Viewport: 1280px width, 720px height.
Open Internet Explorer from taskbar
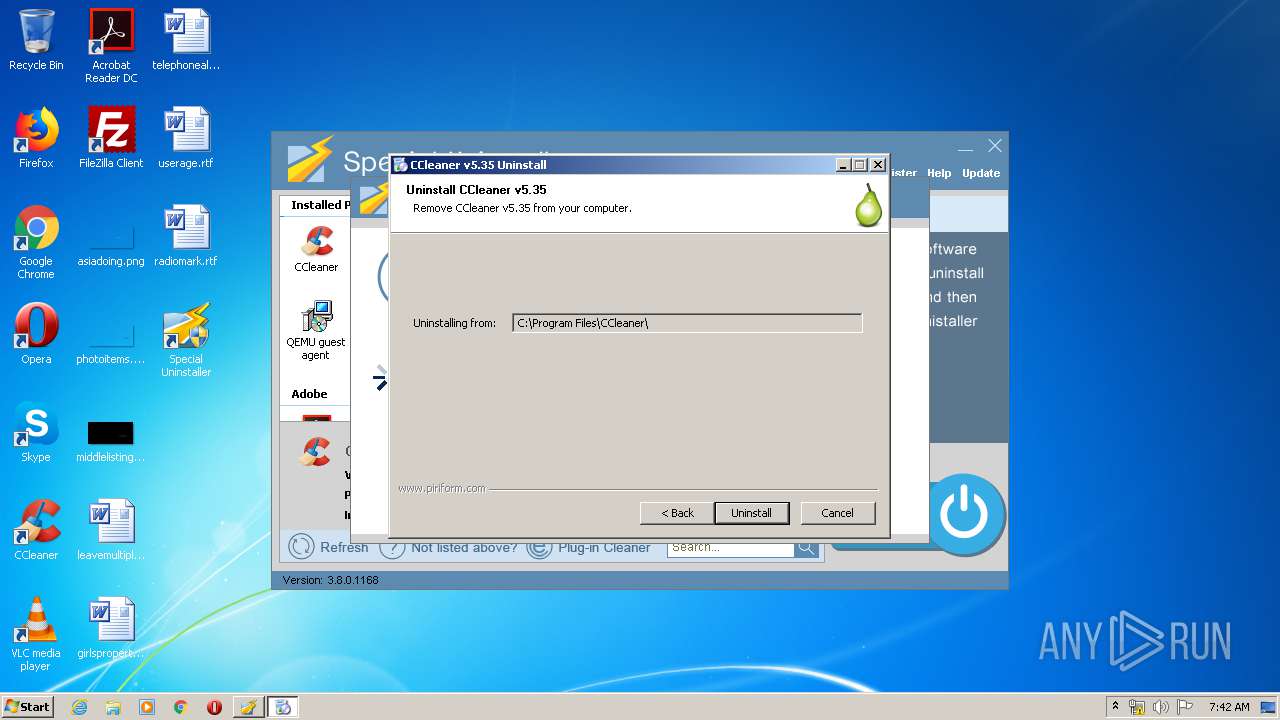(x=79, y=707)
